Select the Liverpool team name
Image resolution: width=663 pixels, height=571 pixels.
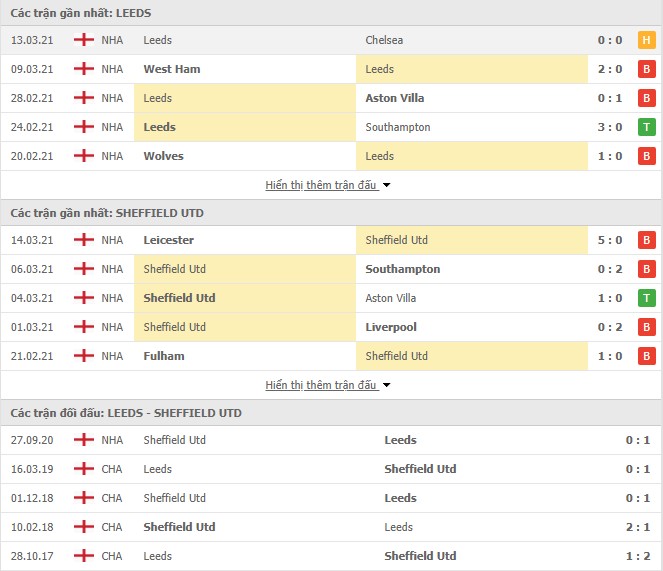pos(391,327)
